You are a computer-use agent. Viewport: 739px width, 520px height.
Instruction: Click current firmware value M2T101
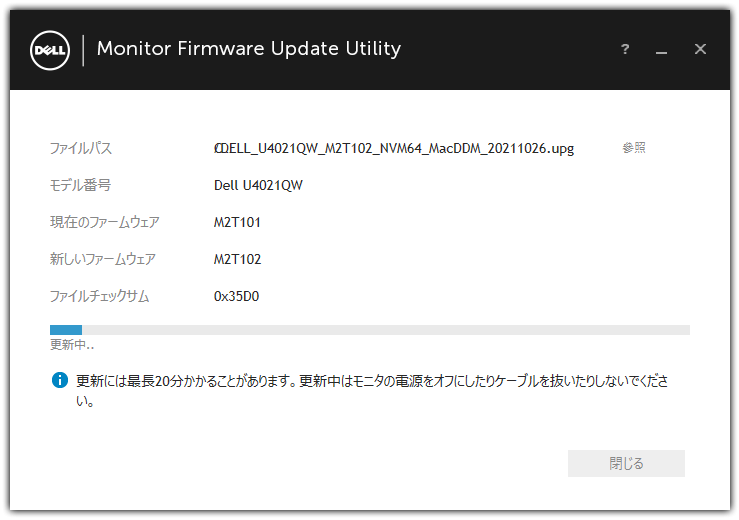click(237, 222)
